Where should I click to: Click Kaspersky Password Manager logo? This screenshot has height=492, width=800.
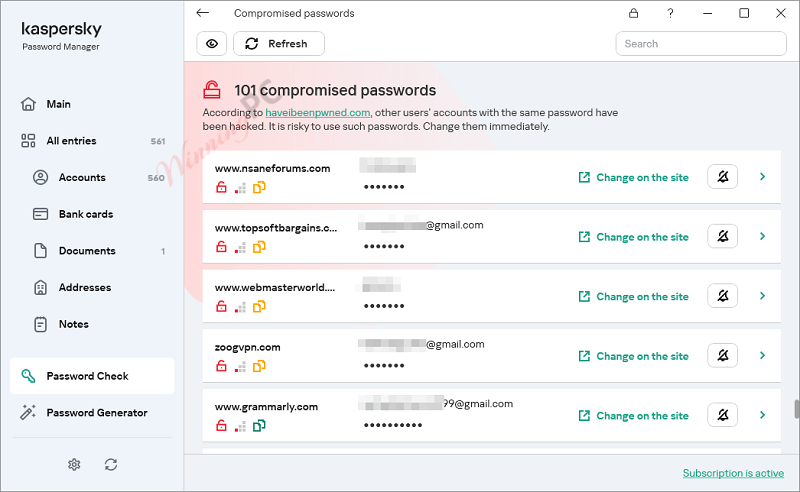[x=61, y=36]
